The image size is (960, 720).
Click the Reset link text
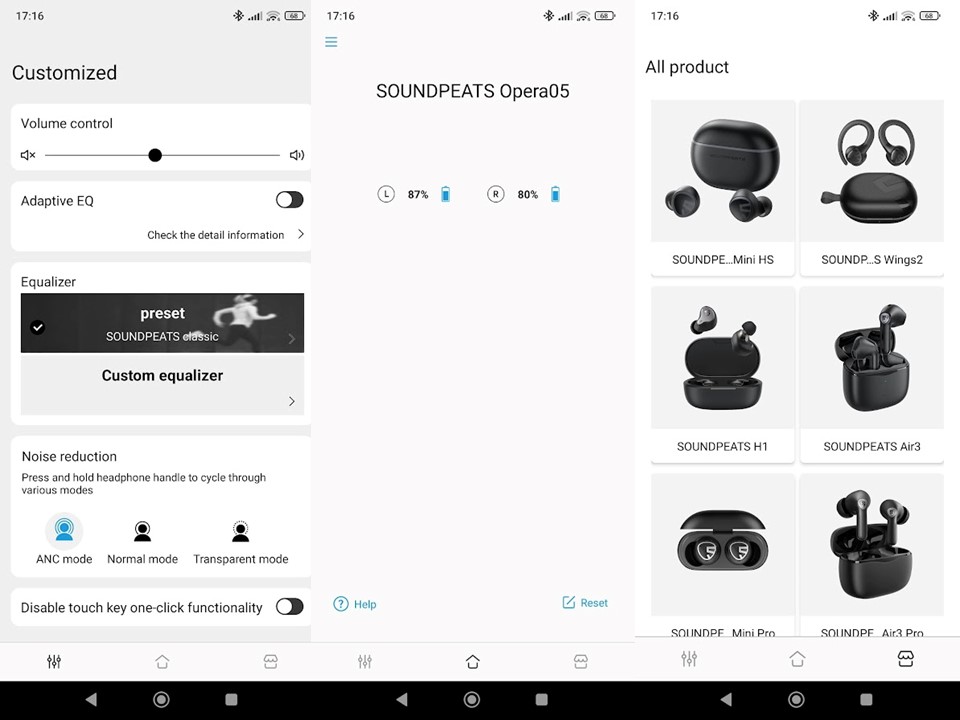[594, 603]
